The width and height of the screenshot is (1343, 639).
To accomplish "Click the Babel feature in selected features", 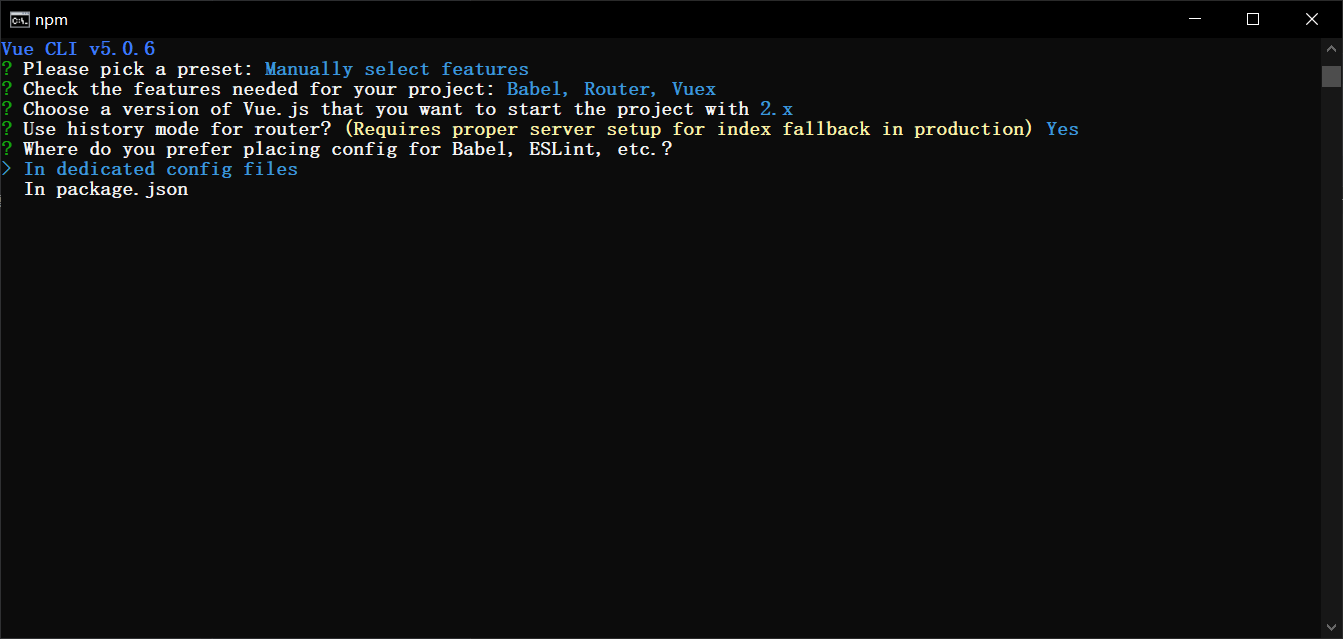I will (536, 88).
